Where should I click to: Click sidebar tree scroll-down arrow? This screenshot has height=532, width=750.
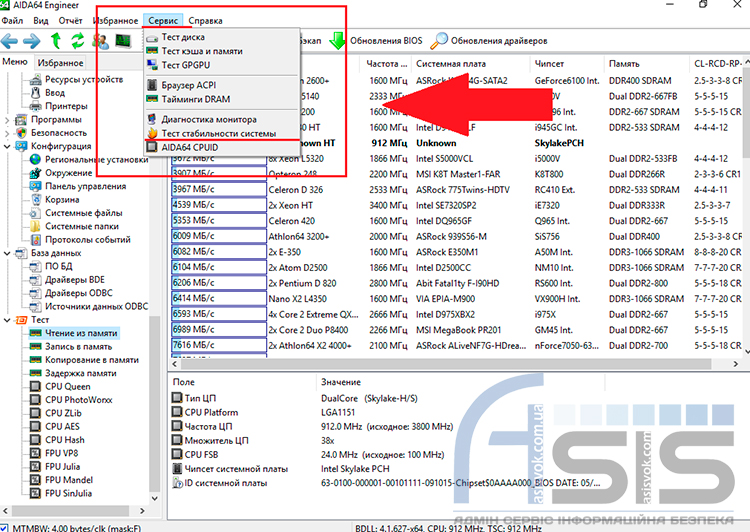pos(154,498)
